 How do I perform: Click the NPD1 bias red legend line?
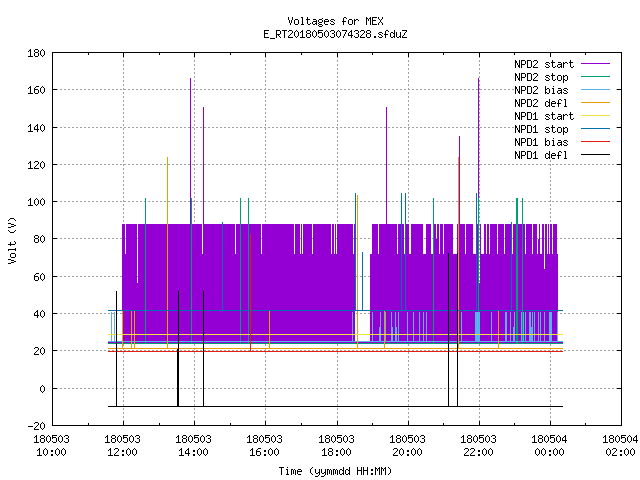click(595, 142)
